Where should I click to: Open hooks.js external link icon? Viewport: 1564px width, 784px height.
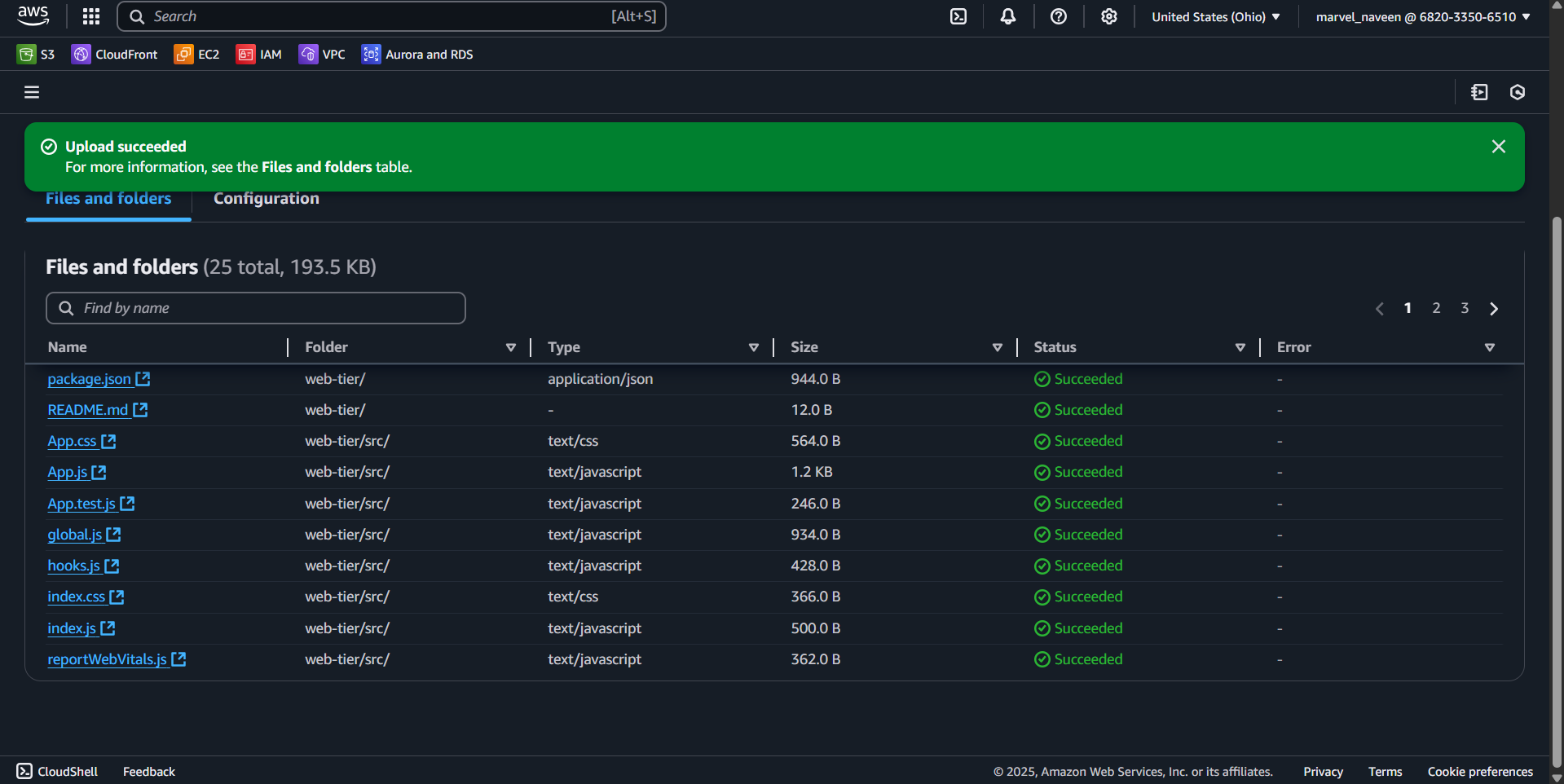point(112,566)
